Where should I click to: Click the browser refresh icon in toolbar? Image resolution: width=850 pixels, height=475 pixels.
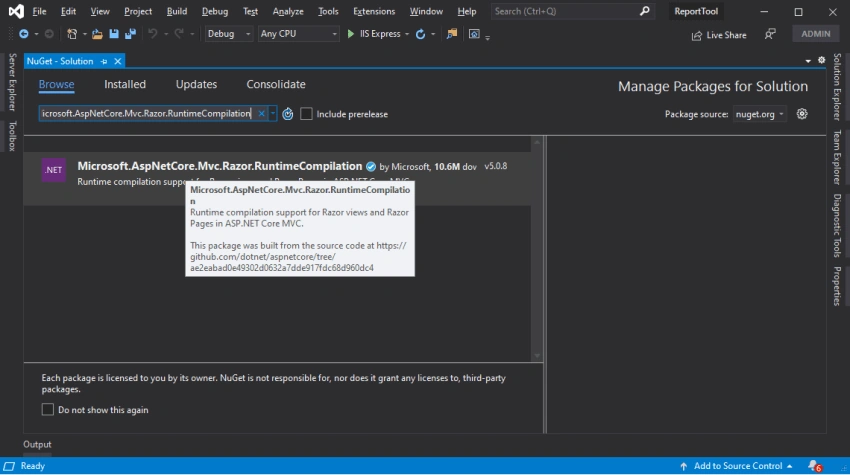pos(420,34)
